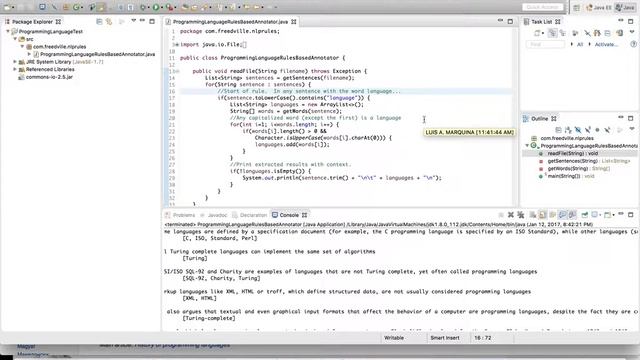Click Remove Launch X icon in Console toolbar
The width and height of the screenshot is (640, 360).
pos(511,215)
